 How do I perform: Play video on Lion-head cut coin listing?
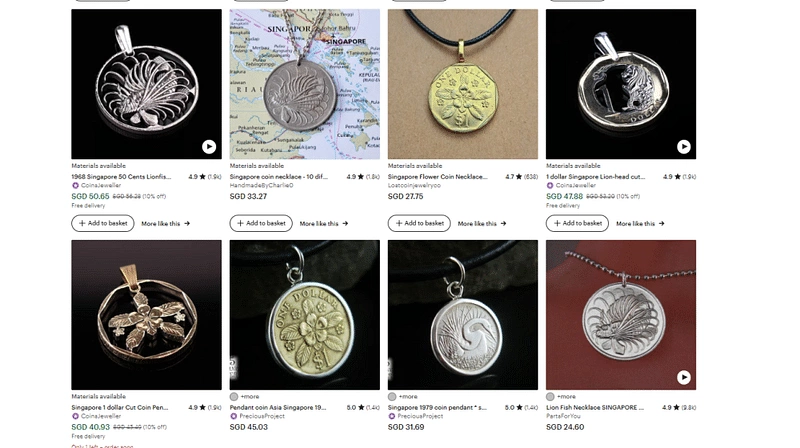(684, 147)
